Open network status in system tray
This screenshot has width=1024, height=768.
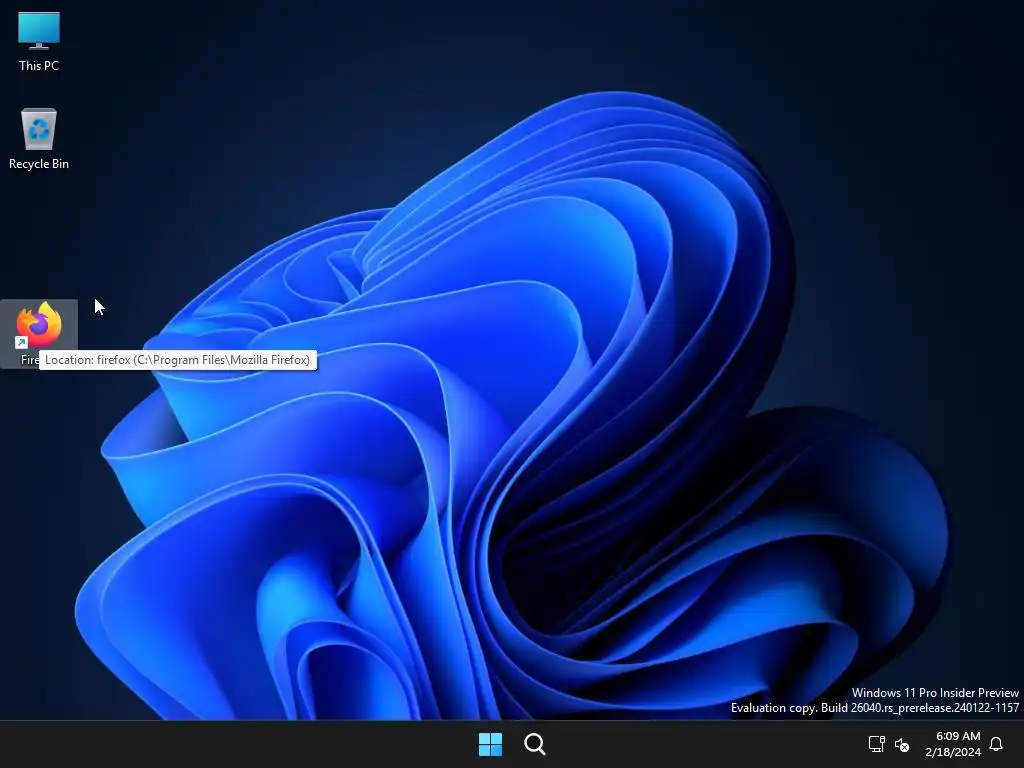(876, 744)
